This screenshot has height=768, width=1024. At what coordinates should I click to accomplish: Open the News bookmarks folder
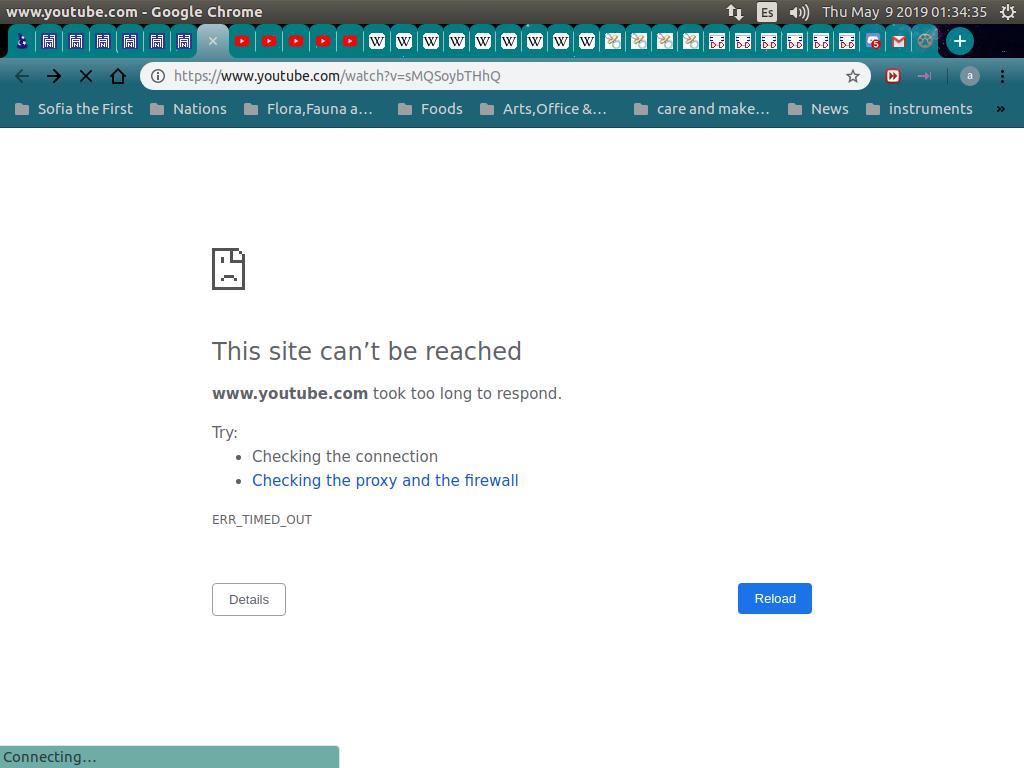click(x=818, y=109)
